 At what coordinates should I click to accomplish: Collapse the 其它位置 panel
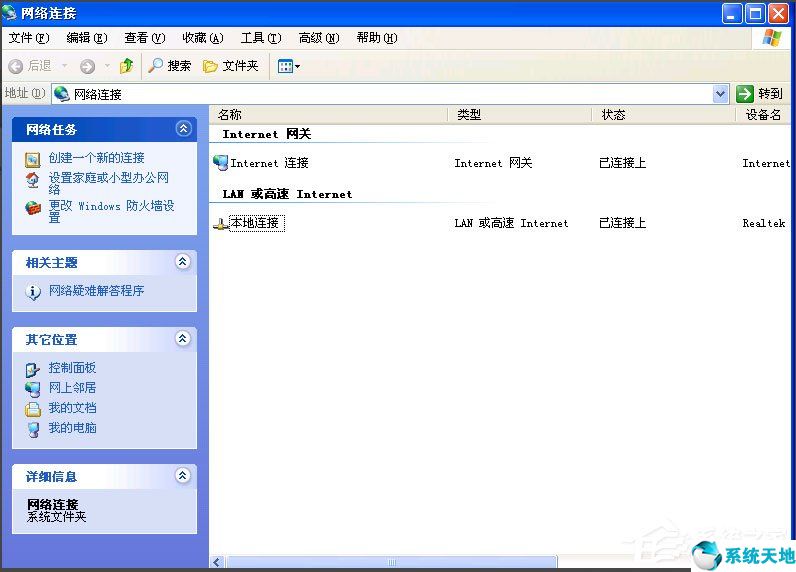point(183,338)
